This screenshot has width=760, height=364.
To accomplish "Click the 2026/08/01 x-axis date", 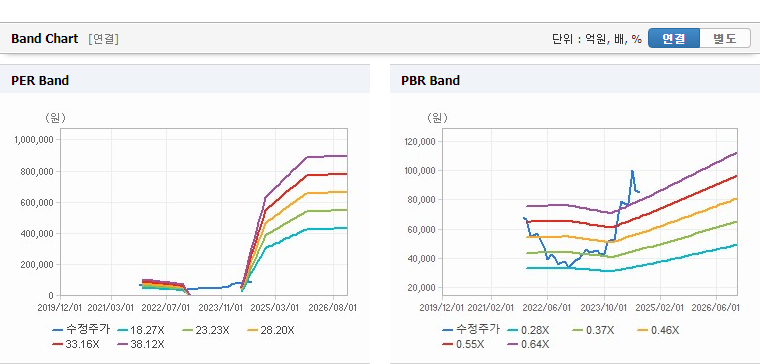I will [x=333, y=308].
